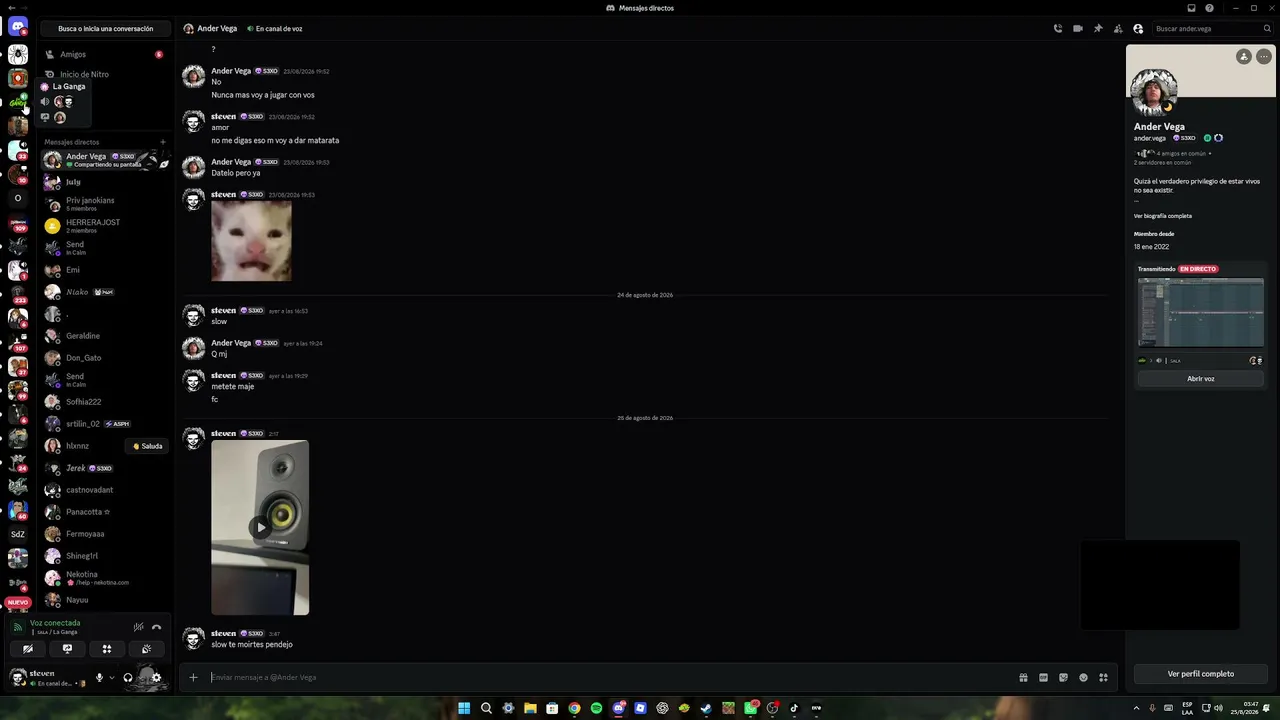Deafen audio with the headphones icon

coord(127,678)
